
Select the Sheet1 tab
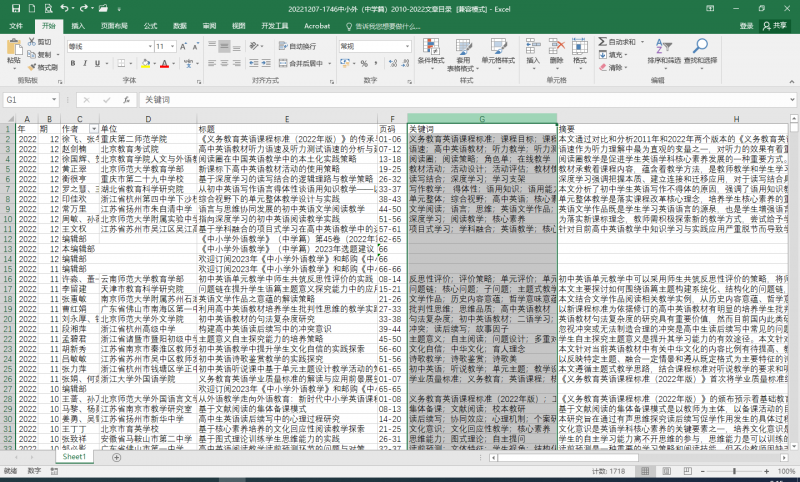click(74, 457)
